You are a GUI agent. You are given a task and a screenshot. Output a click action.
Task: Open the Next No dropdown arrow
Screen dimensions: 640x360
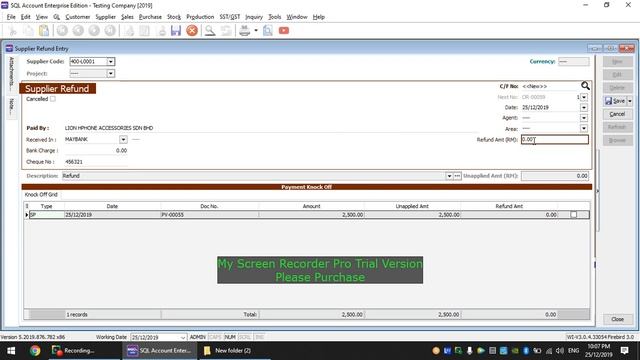coord(584,97)
